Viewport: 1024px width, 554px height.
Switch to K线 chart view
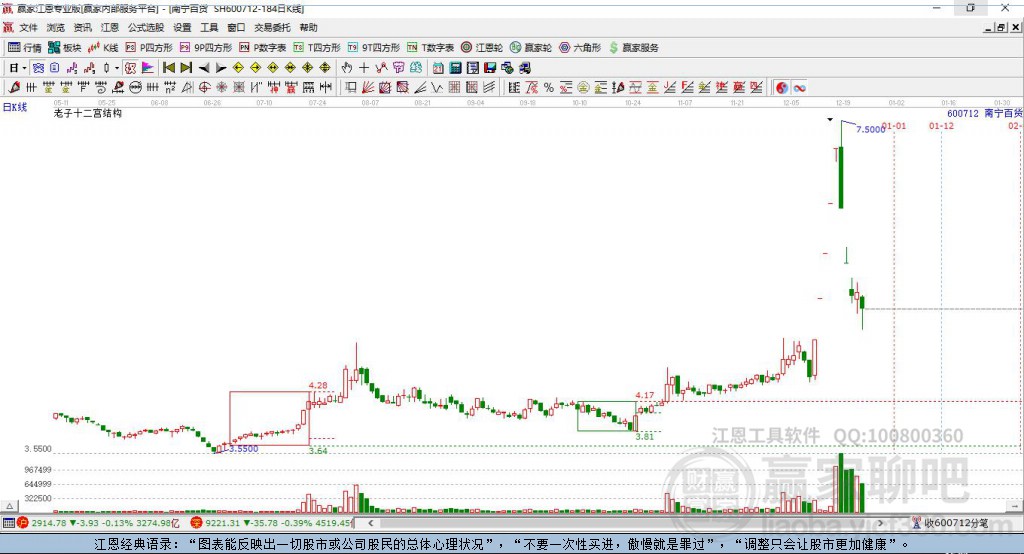[103, 48]
